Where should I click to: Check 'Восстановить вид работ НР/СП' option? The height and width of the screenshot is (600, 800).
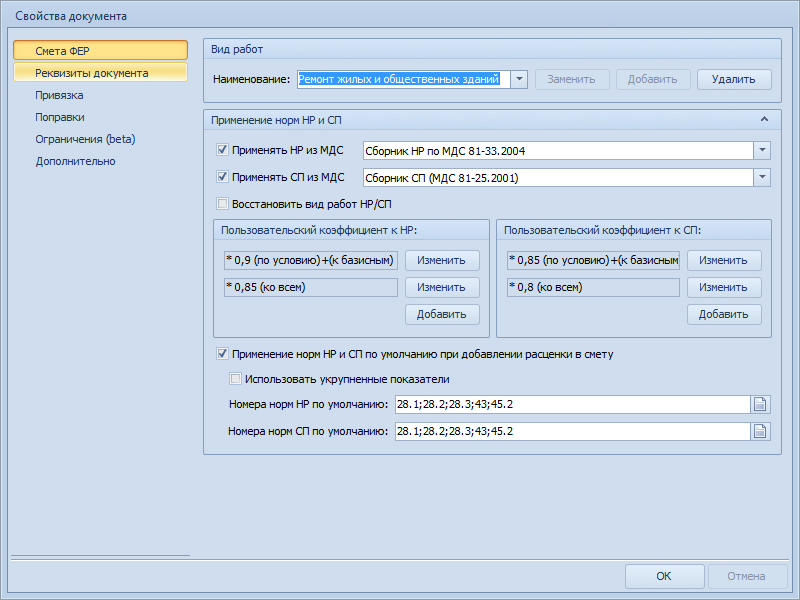tap(222, 203)
